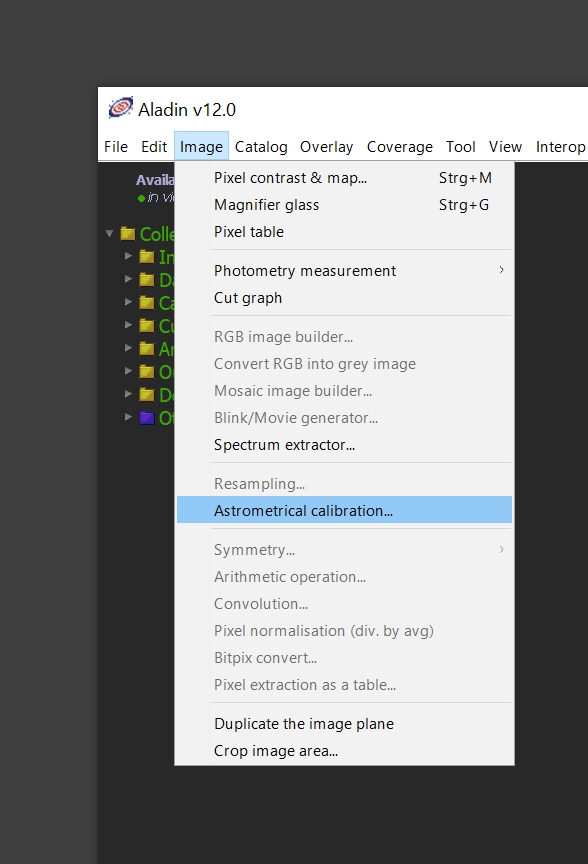
Task: Collapse the top-level Collections tree arrow
Action: (110, 234)
